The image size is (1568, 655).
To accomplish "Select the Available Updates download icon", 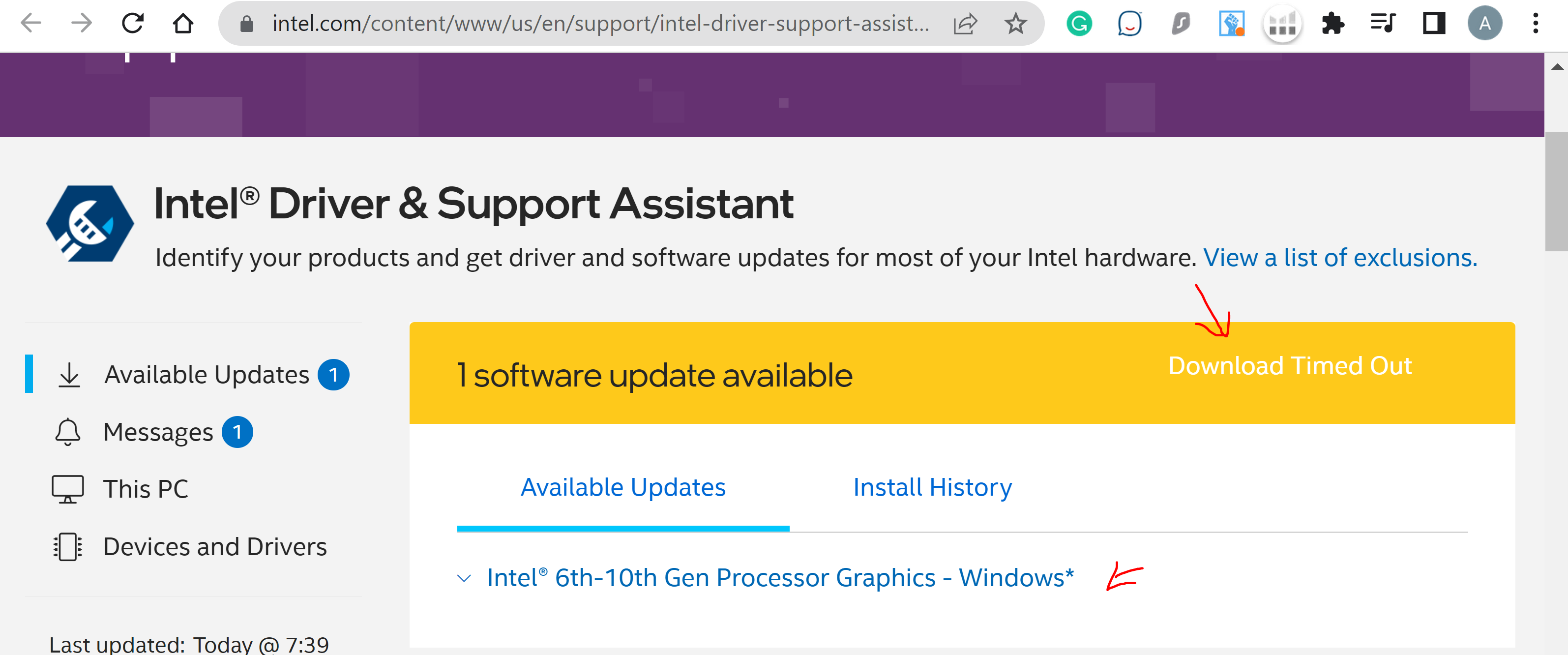I will point(69,374).
